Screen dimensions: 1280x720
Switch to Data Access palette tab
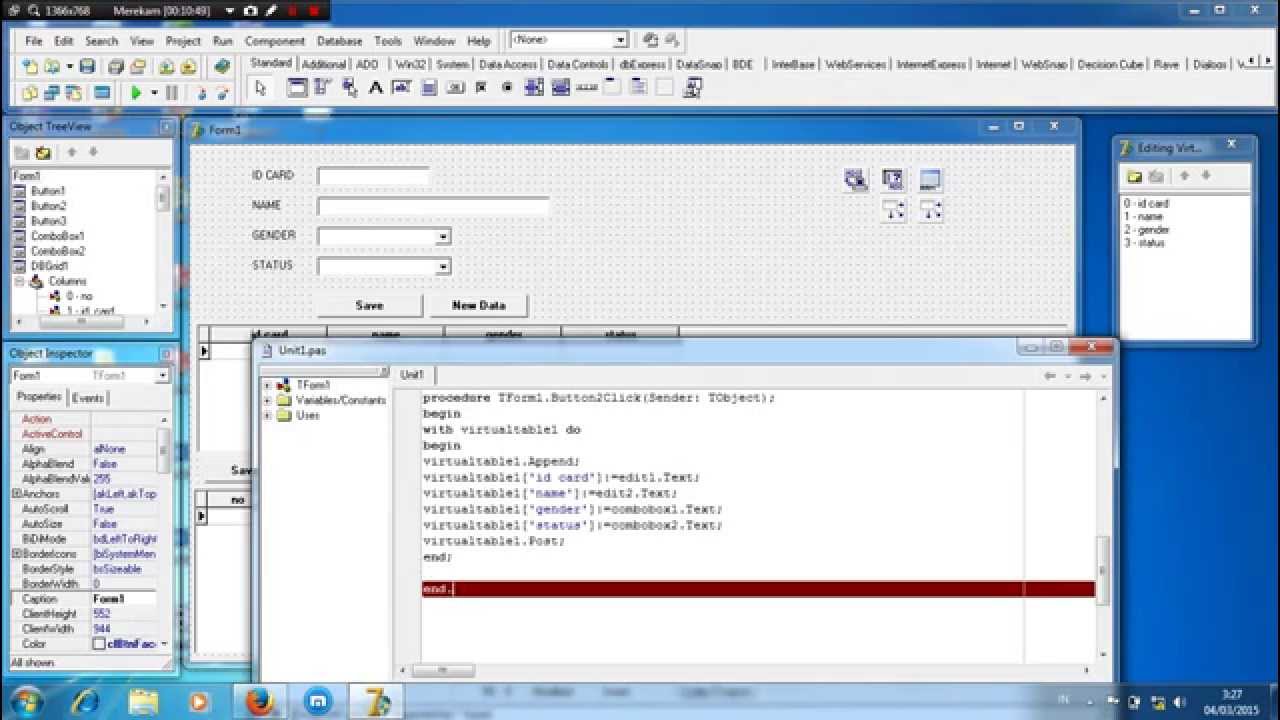click(x=507, y=64)
